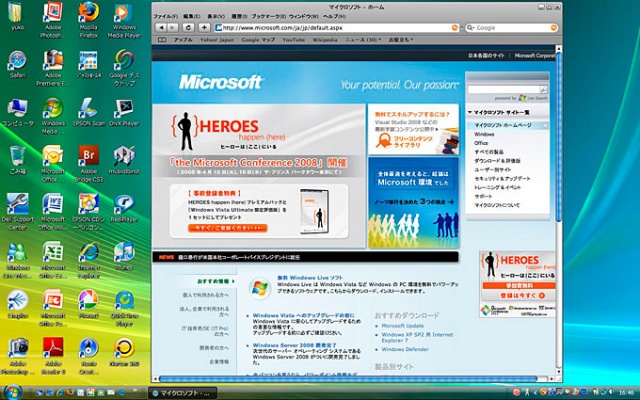Click the QuickTime Player desktop icon
640x400 pixels.
124,300
